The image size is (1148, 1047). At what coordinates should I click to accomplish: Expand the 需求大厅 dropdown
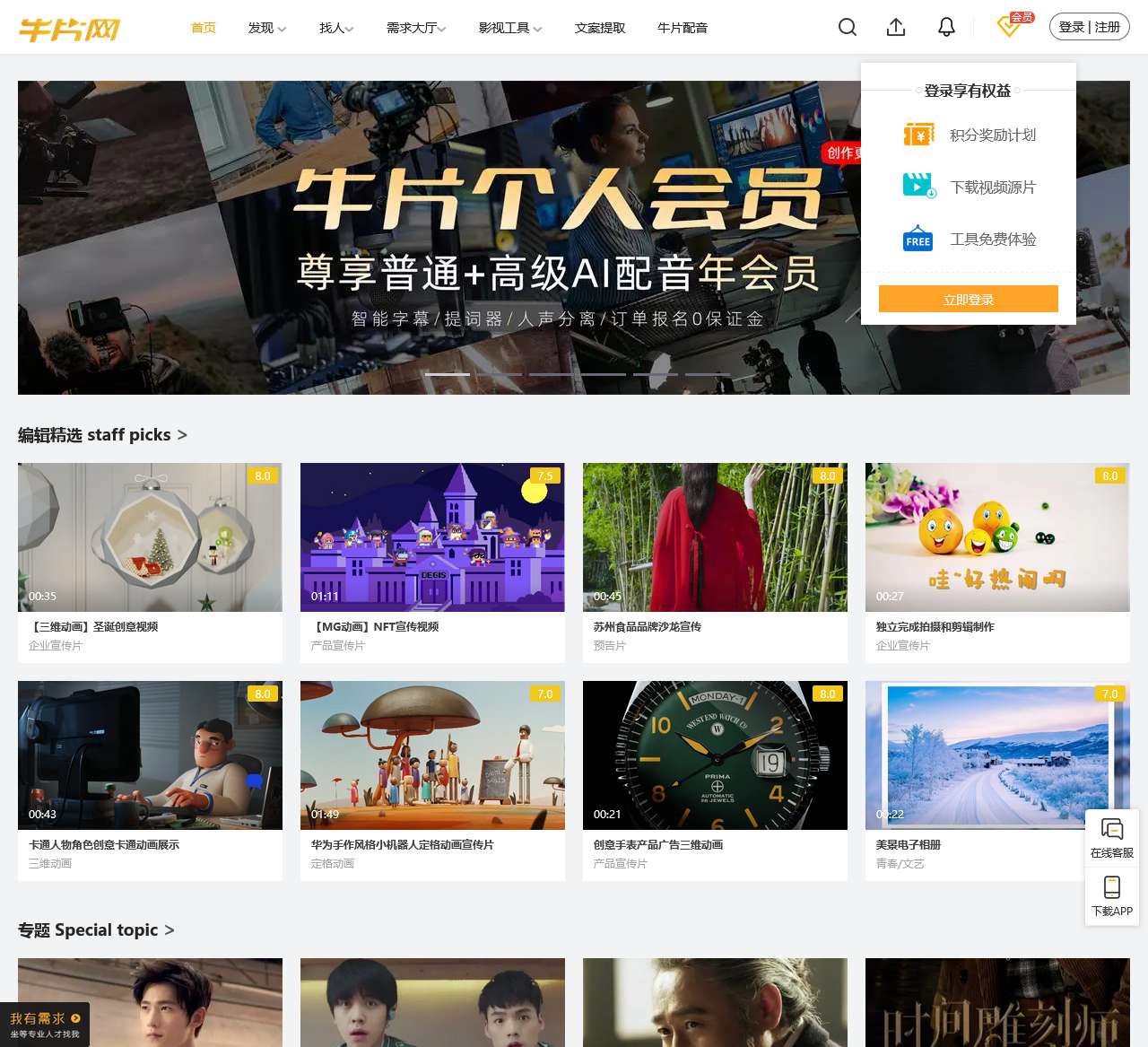coord(416,28)
